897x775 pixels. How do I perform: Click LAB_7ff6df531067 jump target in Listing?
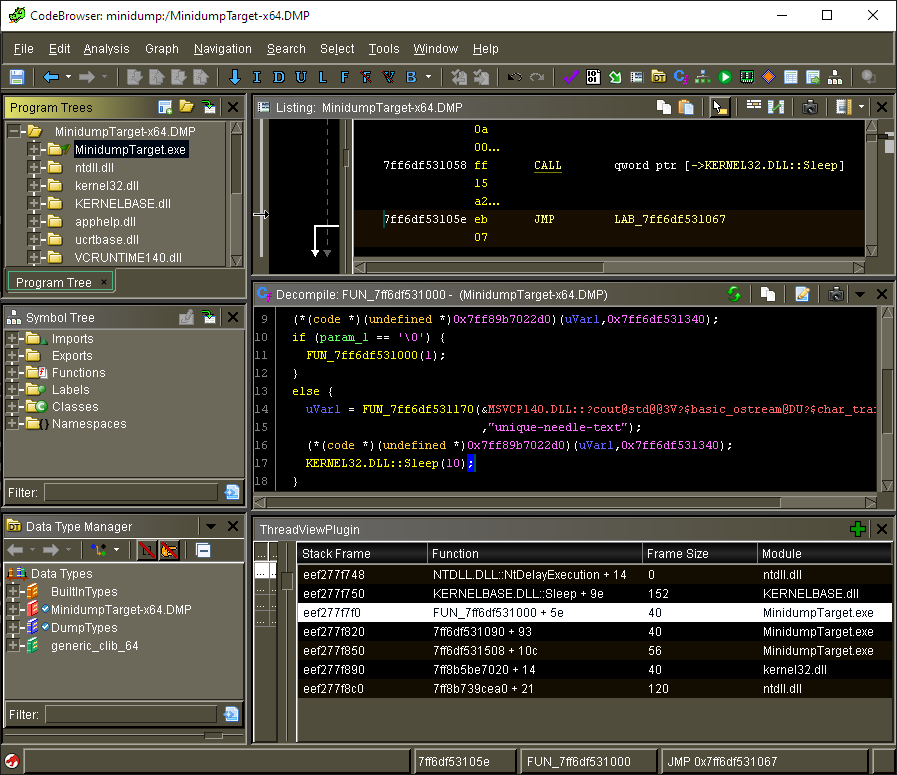pos(670,219)
